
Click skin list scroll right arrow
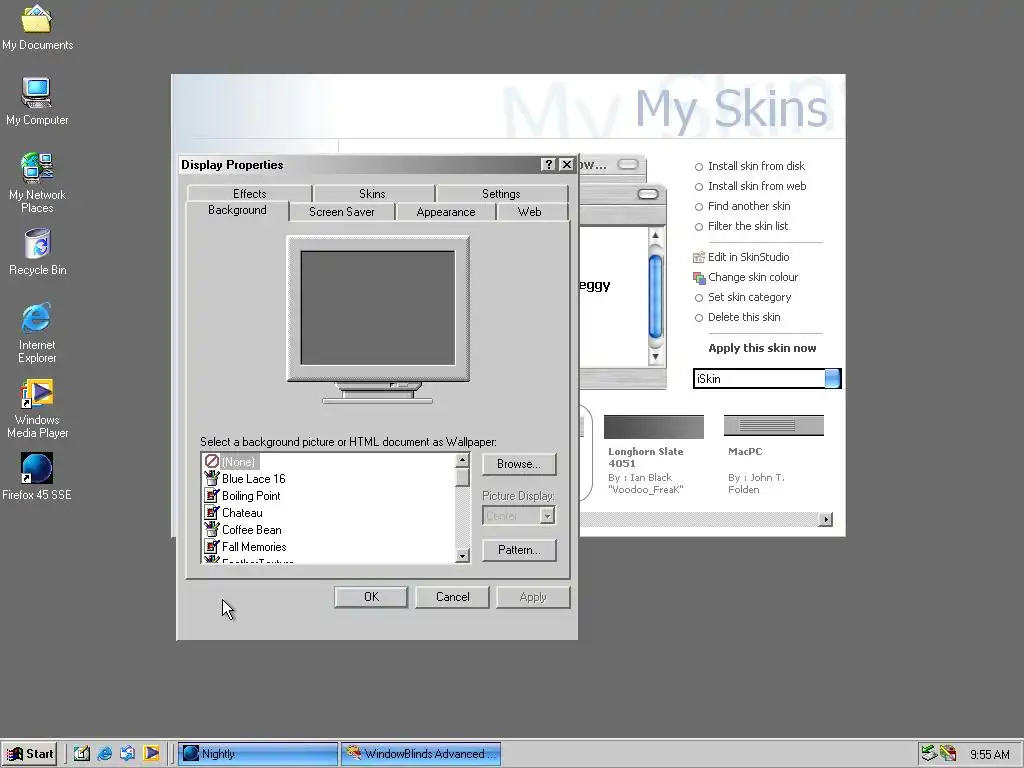click(826, 520)
